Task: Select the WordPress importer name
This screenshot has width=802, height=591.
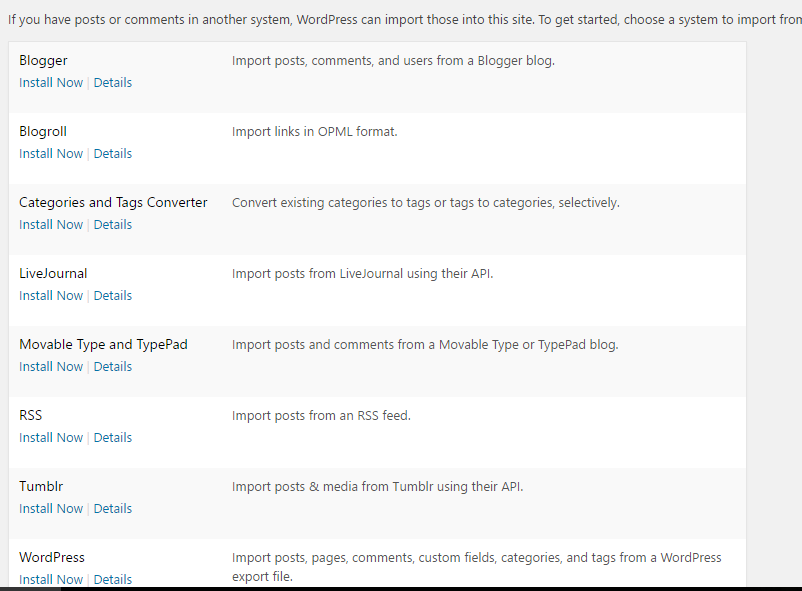Action: 52,558
